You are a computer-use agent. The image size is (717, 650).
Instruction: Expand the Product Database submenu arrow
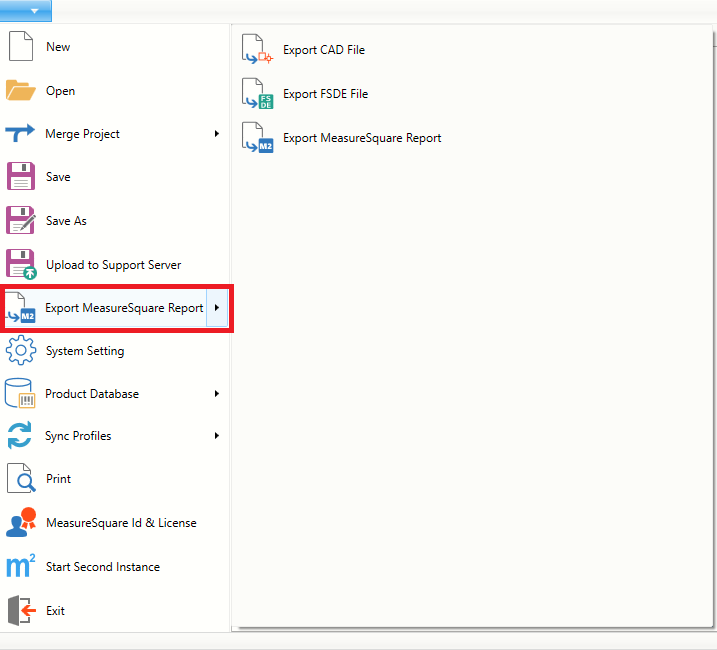click(217, 393)
